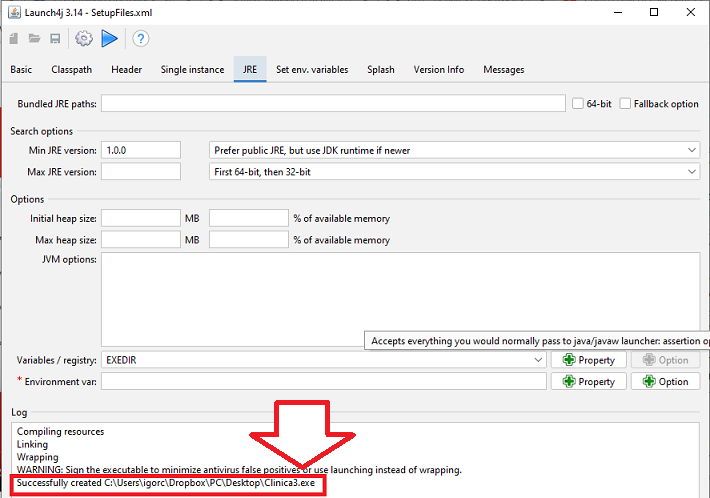
Task: Expand the Variables / registry EXEDIR combo box
Action: click(x=323, y=360)
